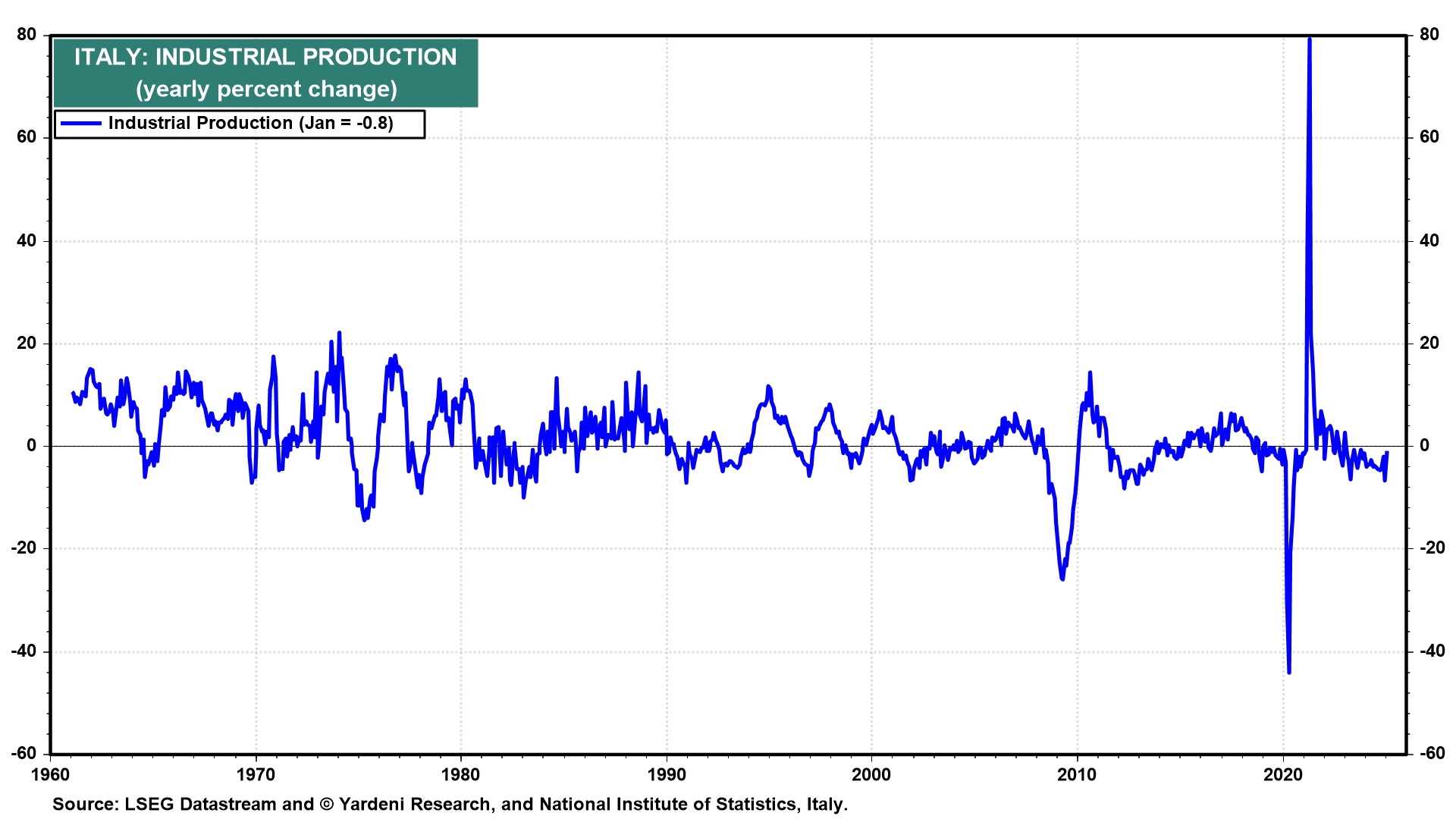Click the "2020" x-axis label
The height and width of the screenshot is (819, 1456).
click(1282, 774)
